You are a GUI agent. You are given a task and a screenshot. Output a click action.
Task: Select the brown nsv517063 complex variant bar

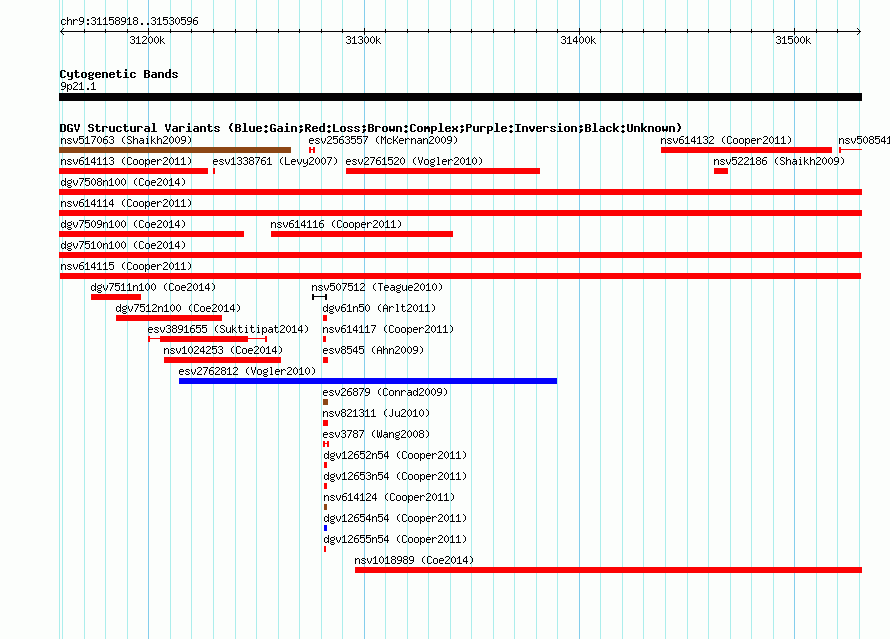tap(175, 150)
